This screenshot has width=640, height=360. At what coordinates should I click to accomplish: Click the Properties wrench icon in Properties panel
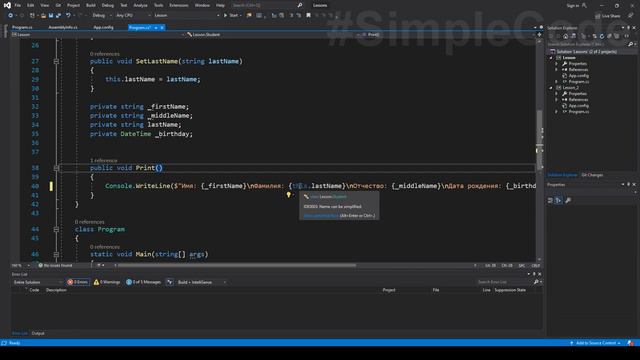pyautogui.click(x=568, y=200)
